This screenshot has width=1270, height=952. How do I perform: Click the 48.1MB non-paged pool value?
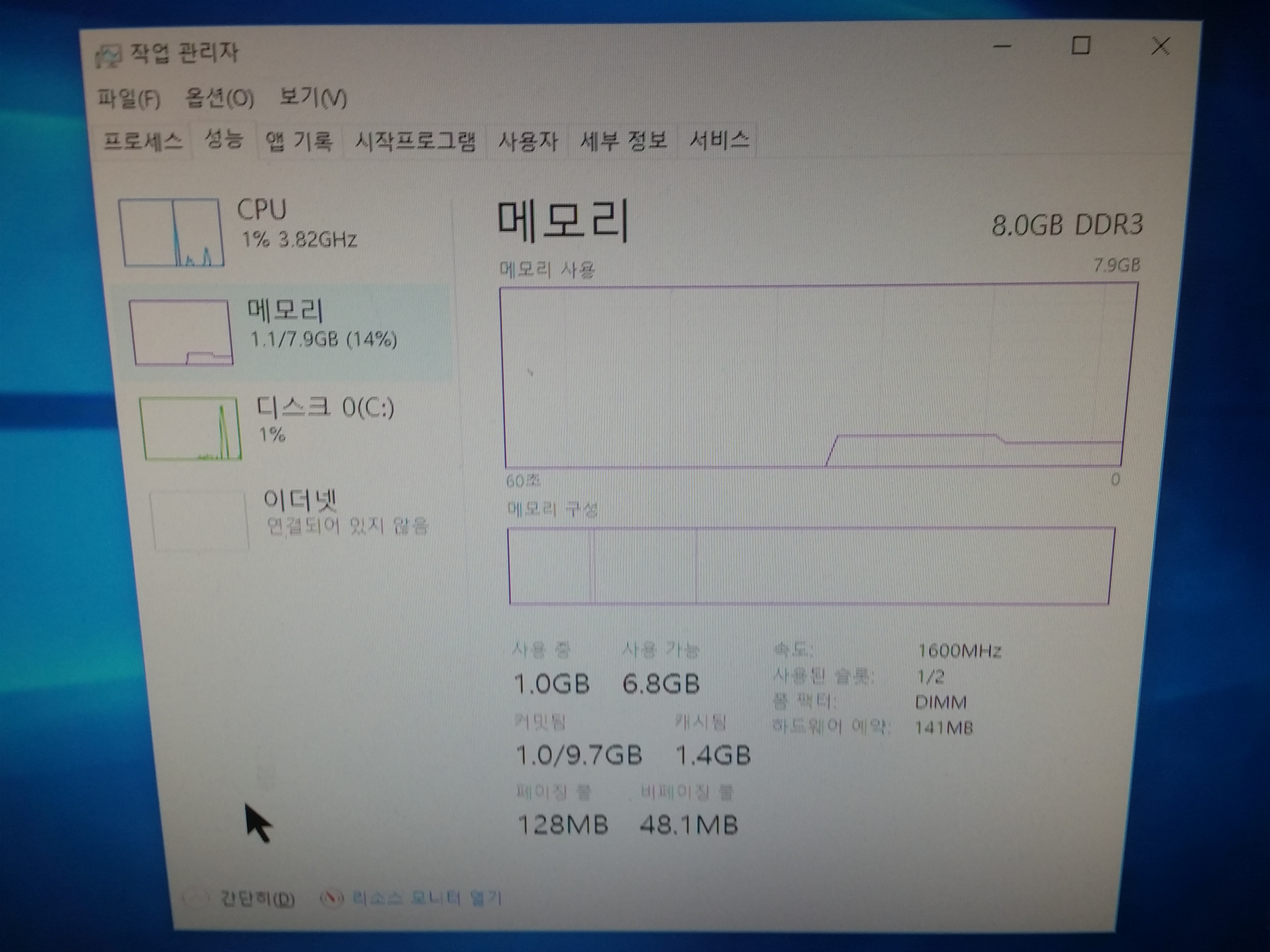(688, 825)
